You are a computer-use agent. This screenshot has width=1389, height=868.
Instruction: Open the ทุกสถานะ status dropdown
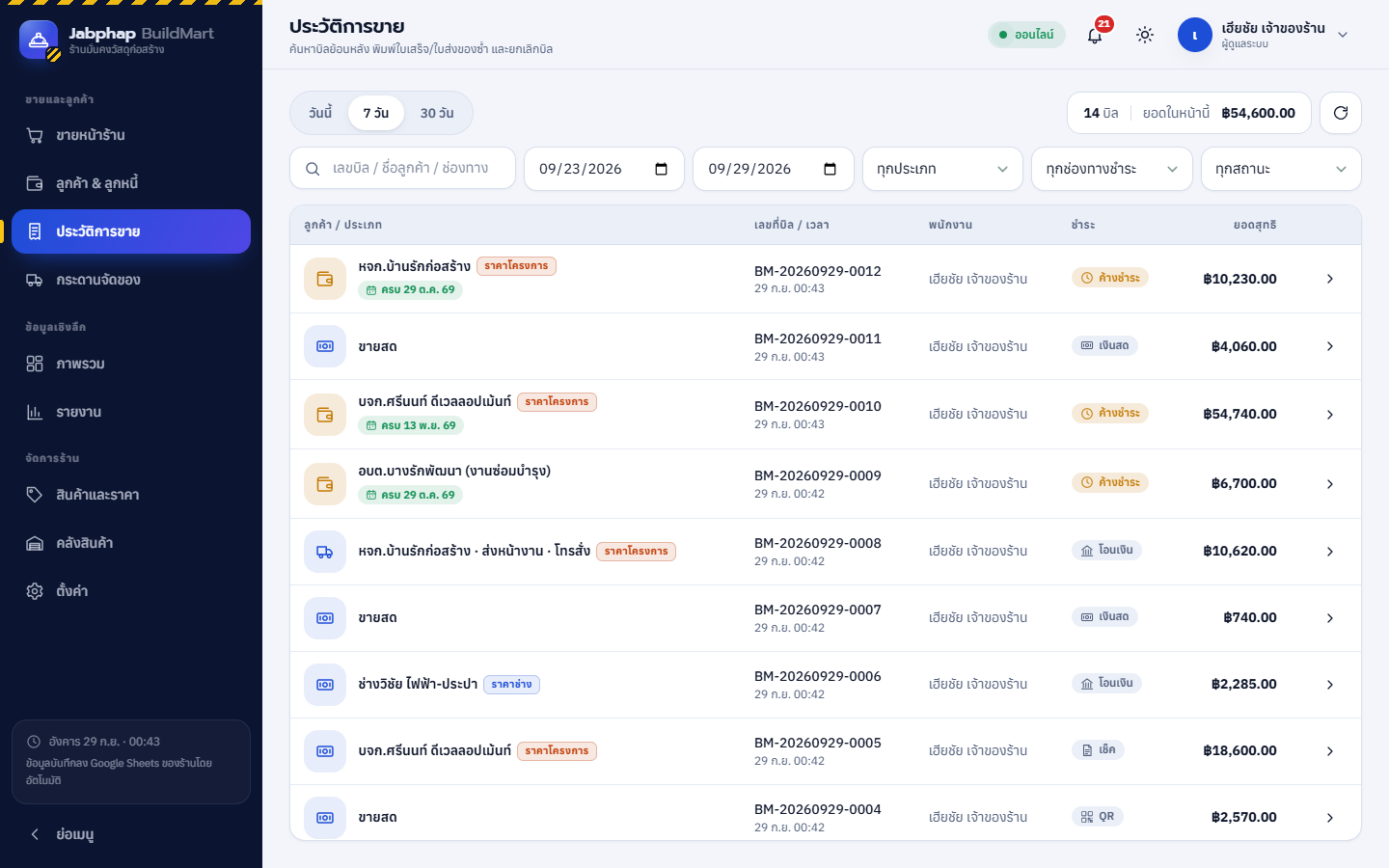click(1281, 169)
